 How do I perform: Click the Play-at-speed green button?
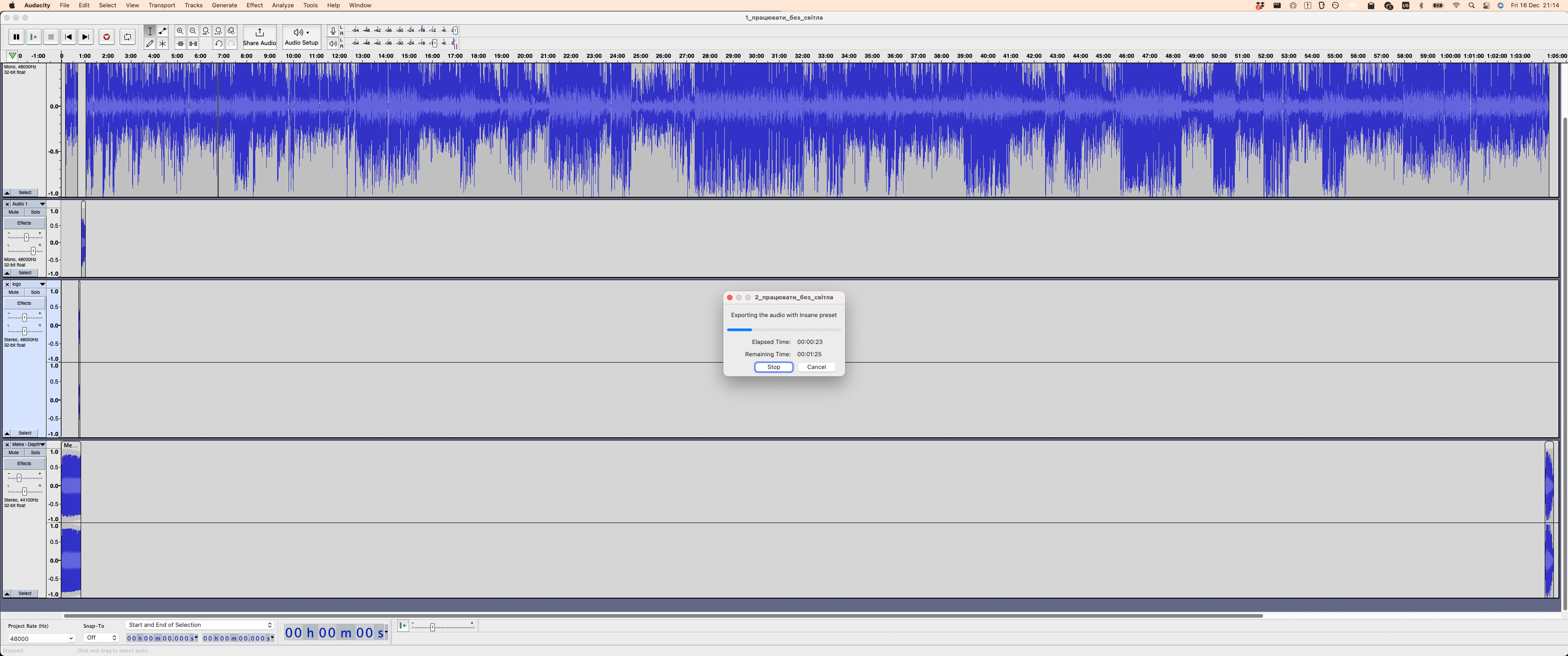point(402,625)
